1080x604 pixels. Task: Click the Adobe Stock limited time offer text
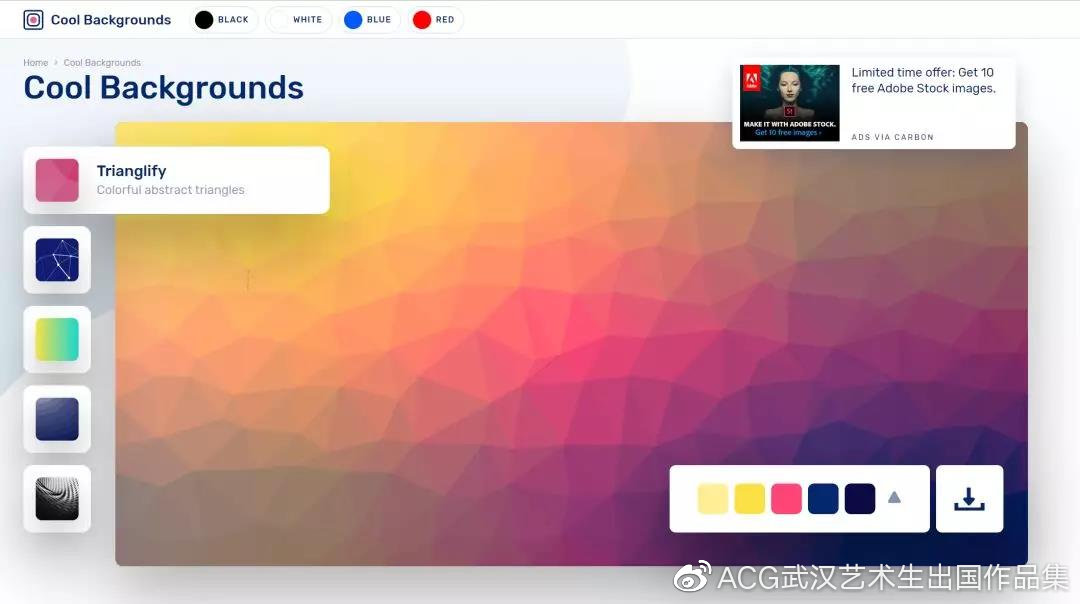coord(923,80)
